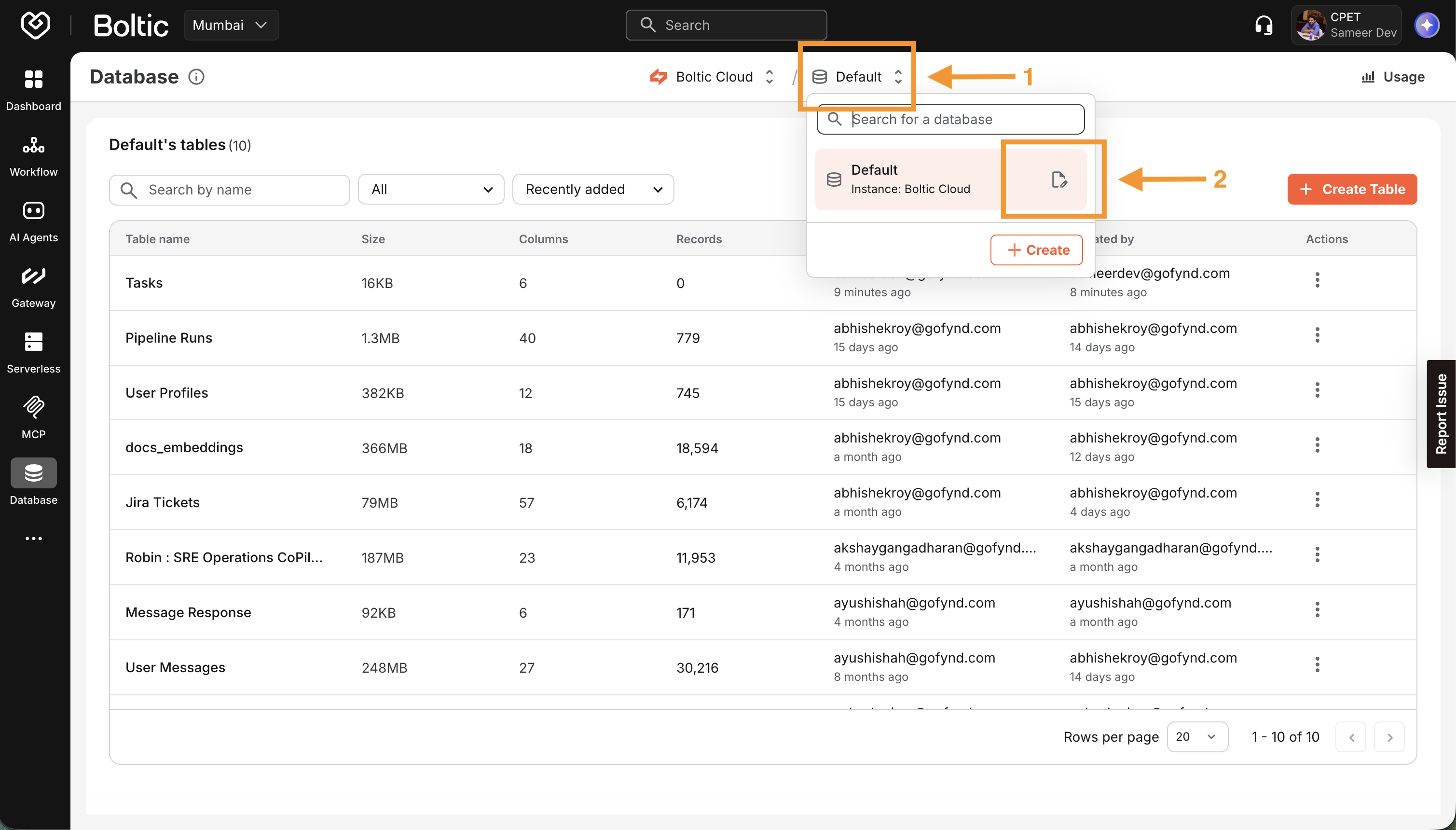
Task: Open the Database section icon
Action: 34,473
